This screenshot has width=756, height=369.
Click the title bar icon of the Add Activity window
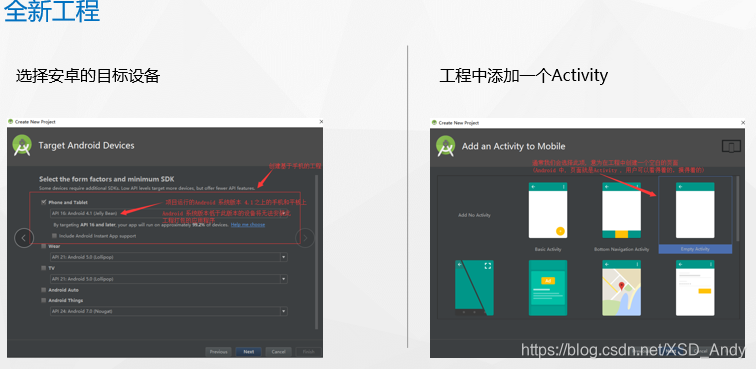tap(434, 123)
